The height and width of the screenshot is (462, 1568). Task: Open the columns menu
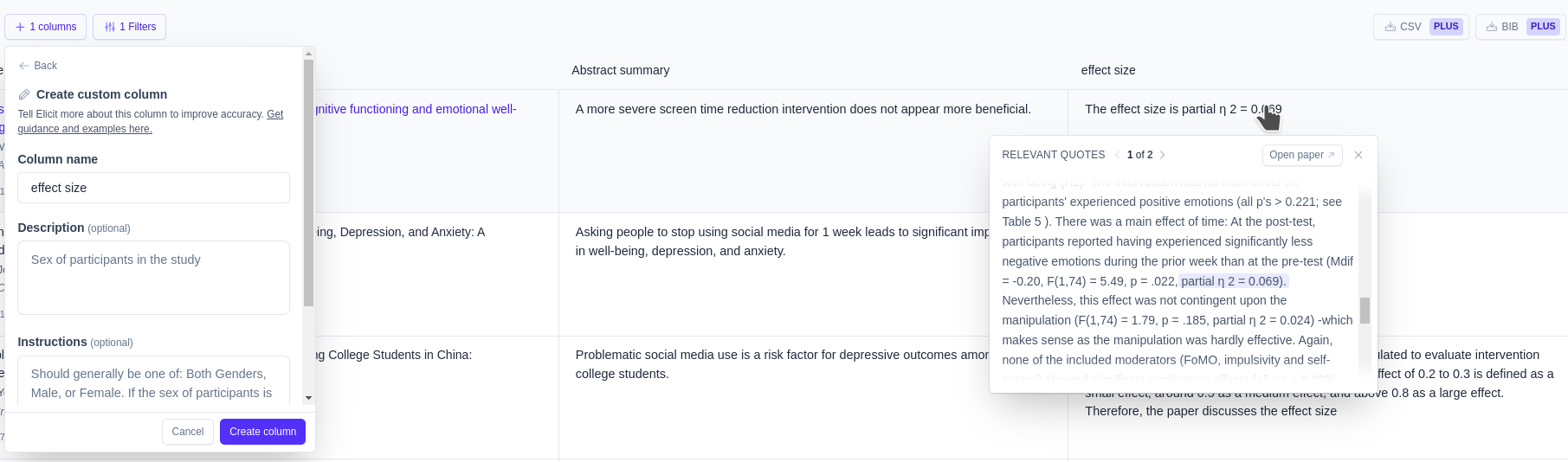(46, 27)
